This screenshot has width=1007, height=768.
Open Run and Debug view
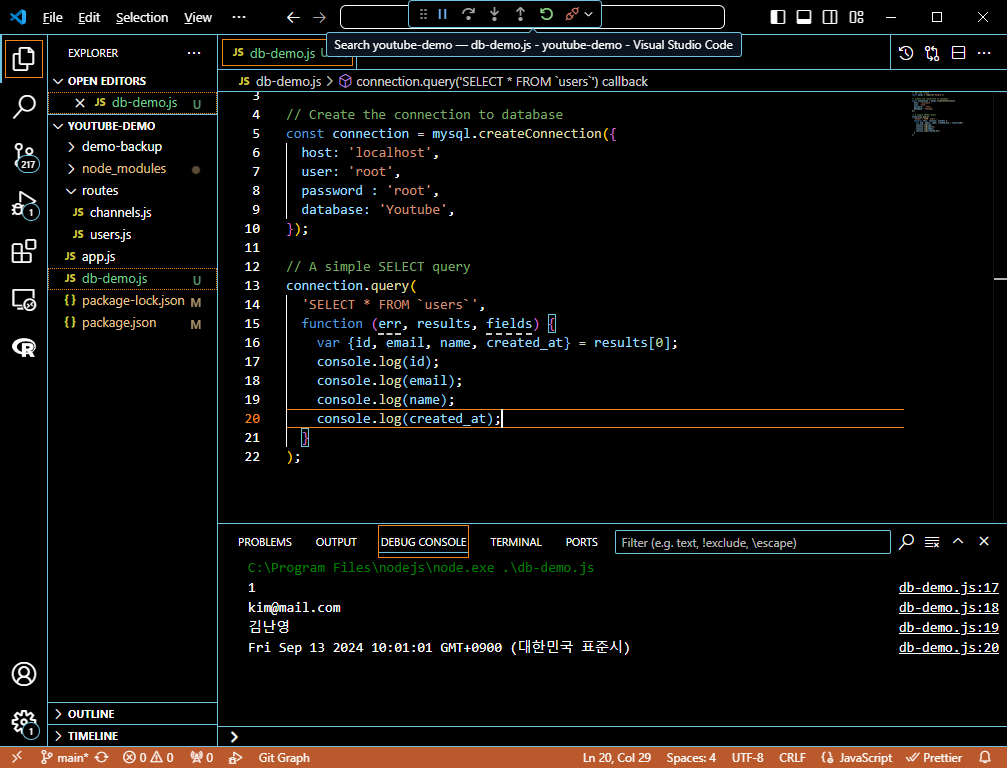pyautogui.click(x=24, y=205)
